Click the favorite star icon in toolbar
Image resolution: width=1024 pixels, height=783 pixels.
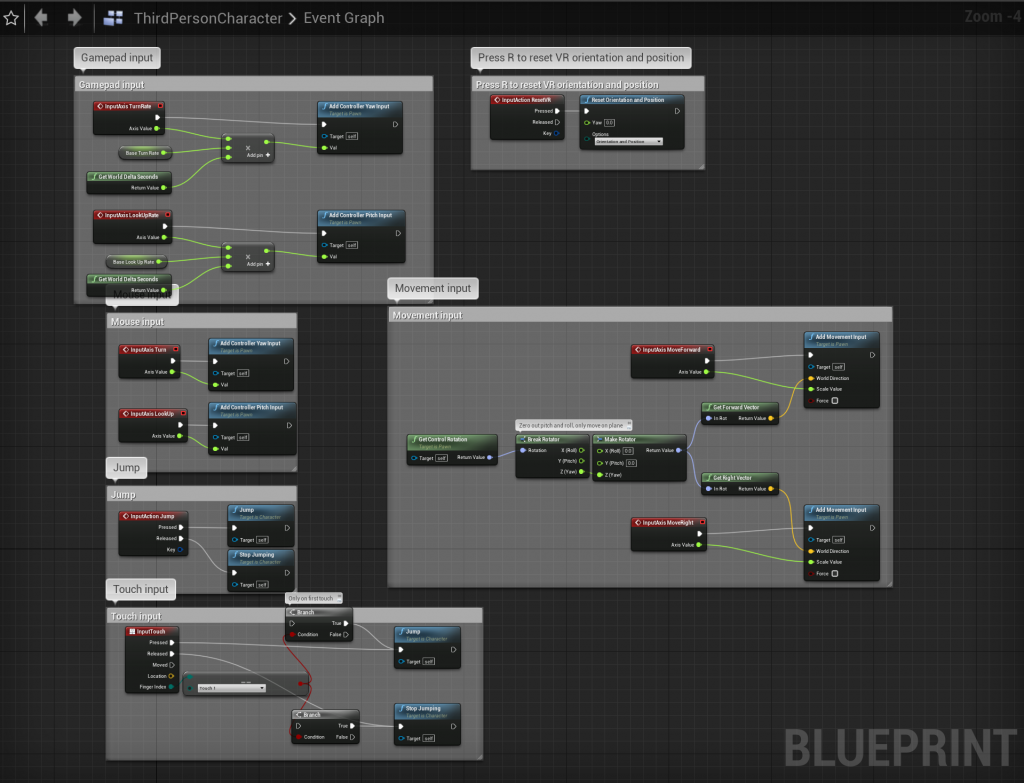(x=11, y=18)
